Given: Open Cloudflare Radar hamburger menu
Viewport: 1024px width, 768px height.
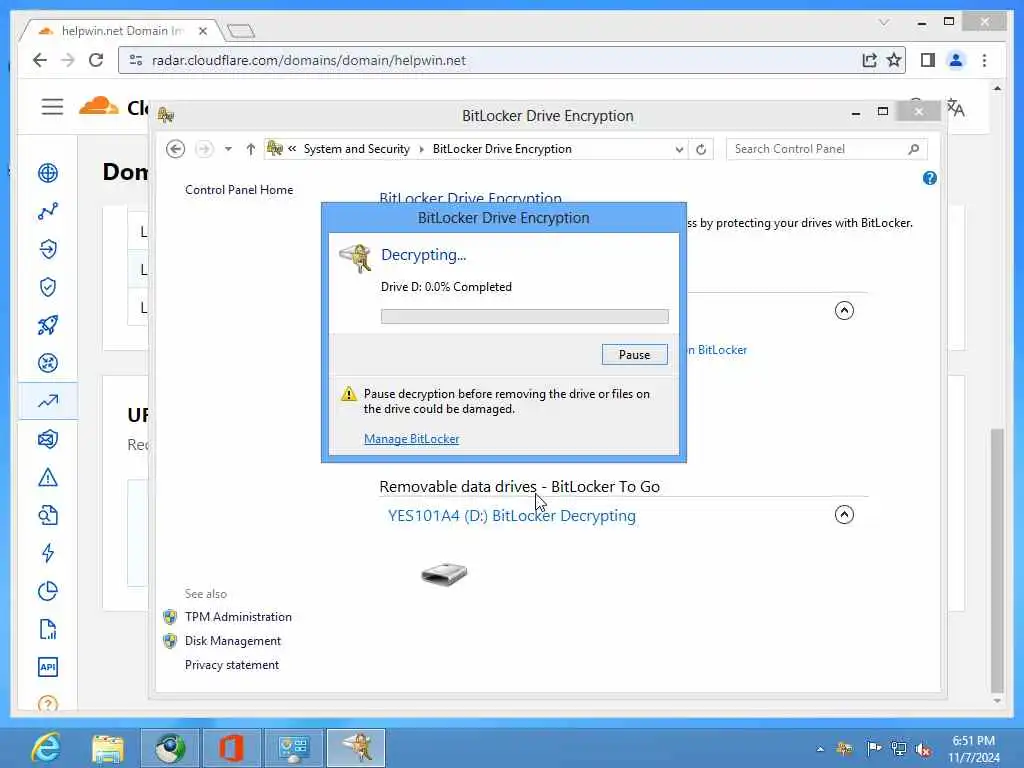Looking at the screenshot, I should click(x=52, y=106).
